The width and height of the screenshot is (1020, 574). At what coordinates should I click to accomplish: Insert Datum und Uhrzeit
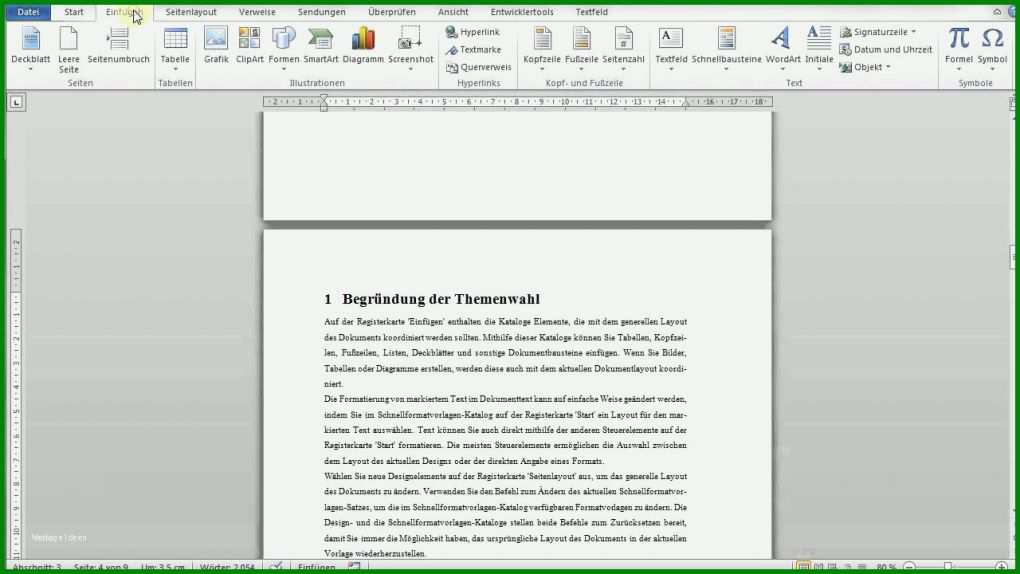(x=885, y=49)
